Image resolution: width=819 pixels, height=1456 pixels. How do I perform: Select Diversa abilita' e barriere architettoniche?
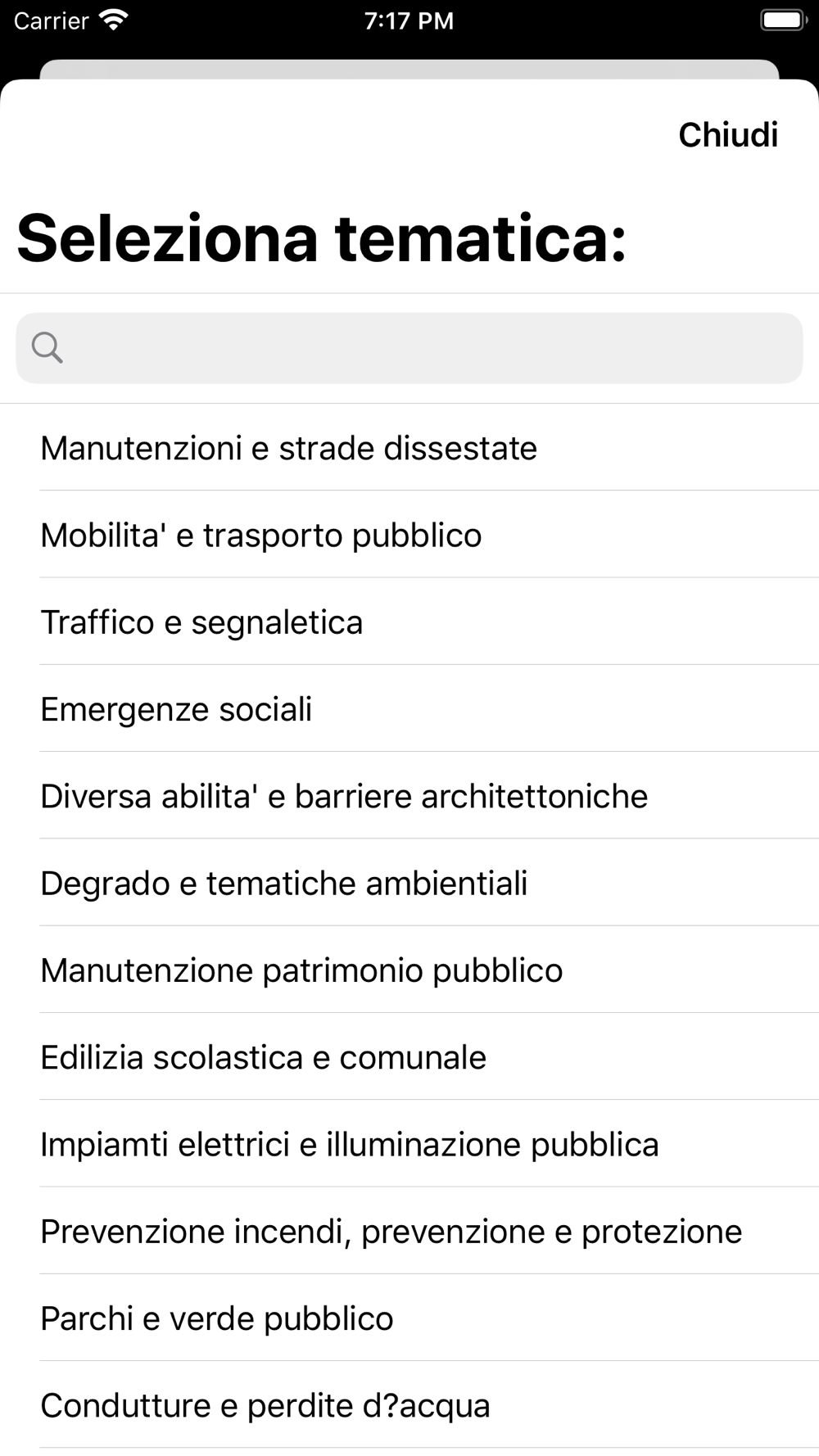tap(409, 796)
